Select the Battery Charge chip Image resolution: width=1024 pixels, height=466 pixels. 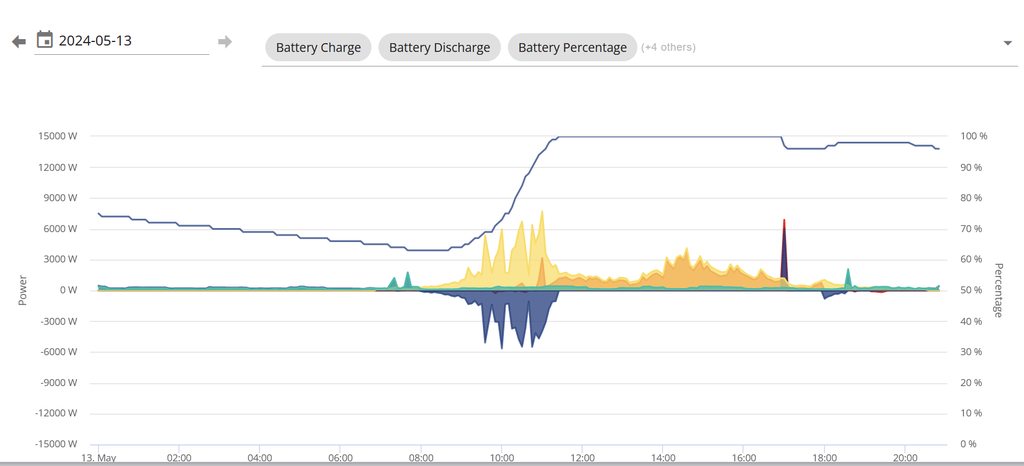(x=318, y=47)
